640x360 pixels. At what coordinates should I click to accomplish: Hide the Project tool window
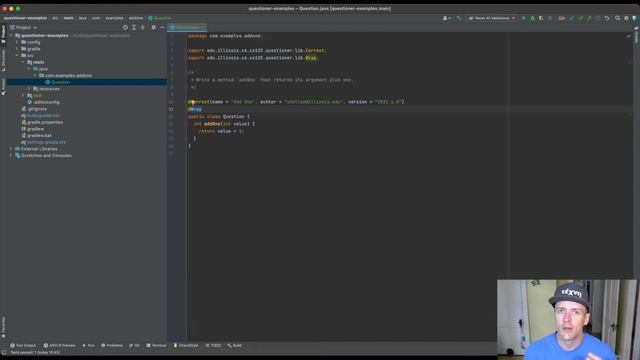click(x=162, y=27)
